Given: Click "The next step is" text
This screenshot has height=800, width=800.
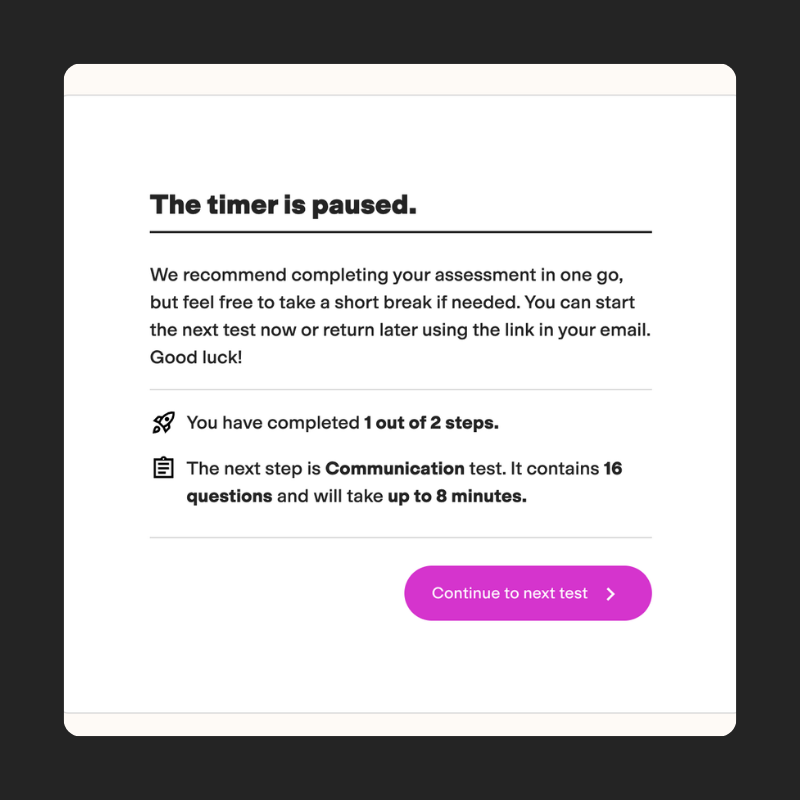Looking at the screenshot, I should [254, 468].
